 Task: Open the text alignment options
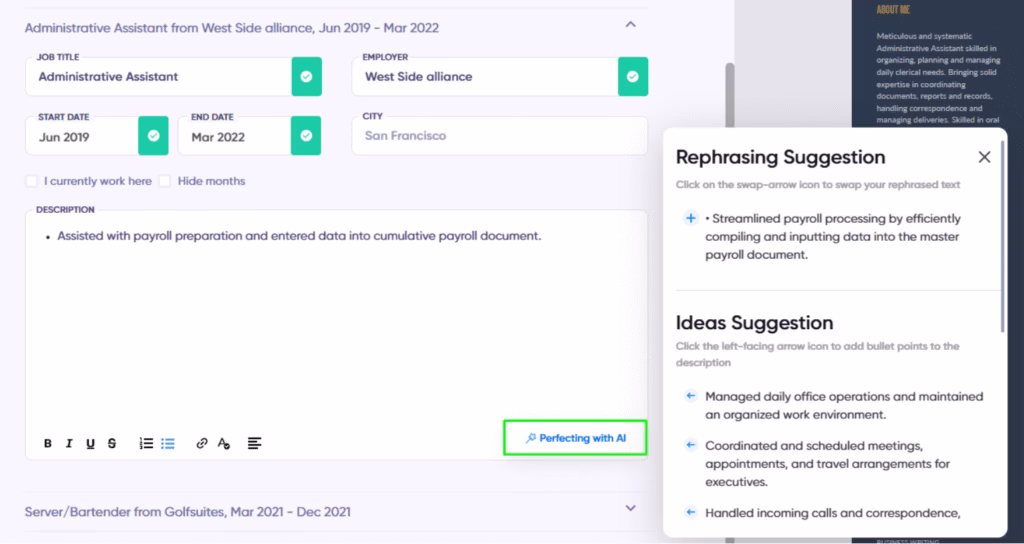point(254,443)
